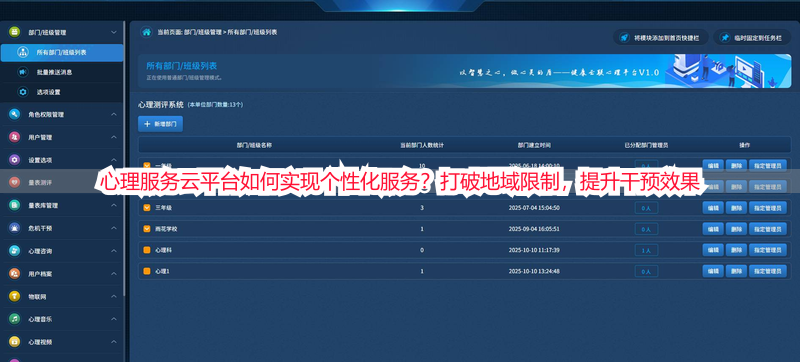Click 编辑 in the 心理1 row
This screenshot has height=362, width=800.
(x=713, y=271)
